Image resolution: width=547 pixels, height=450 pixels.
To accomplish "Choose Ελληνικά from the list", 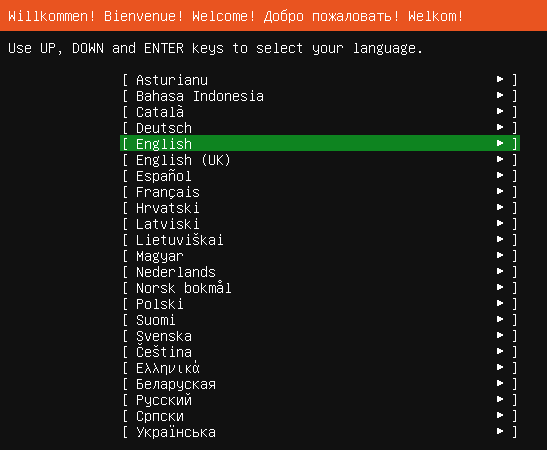I will click(x=320, y=368).
